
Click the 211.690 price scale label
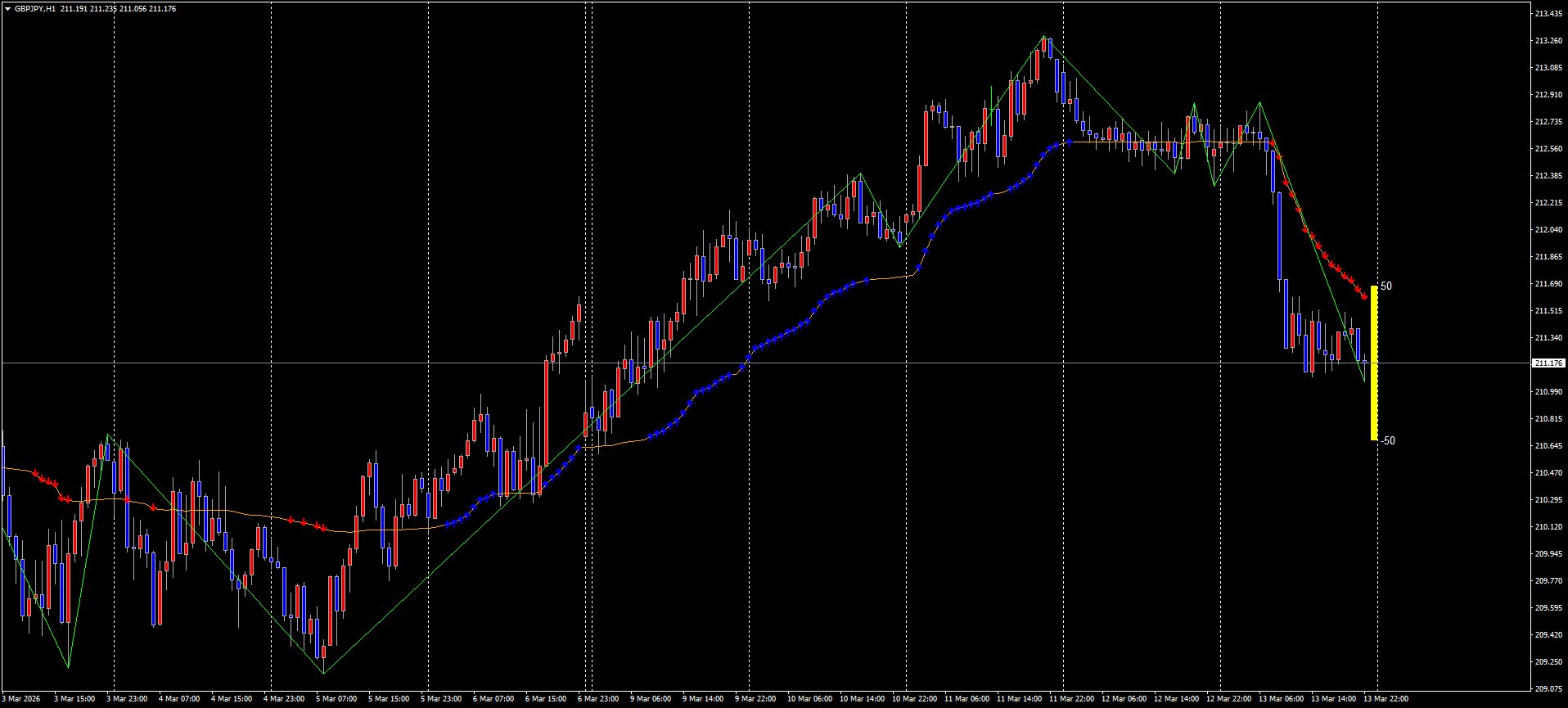1548,284
